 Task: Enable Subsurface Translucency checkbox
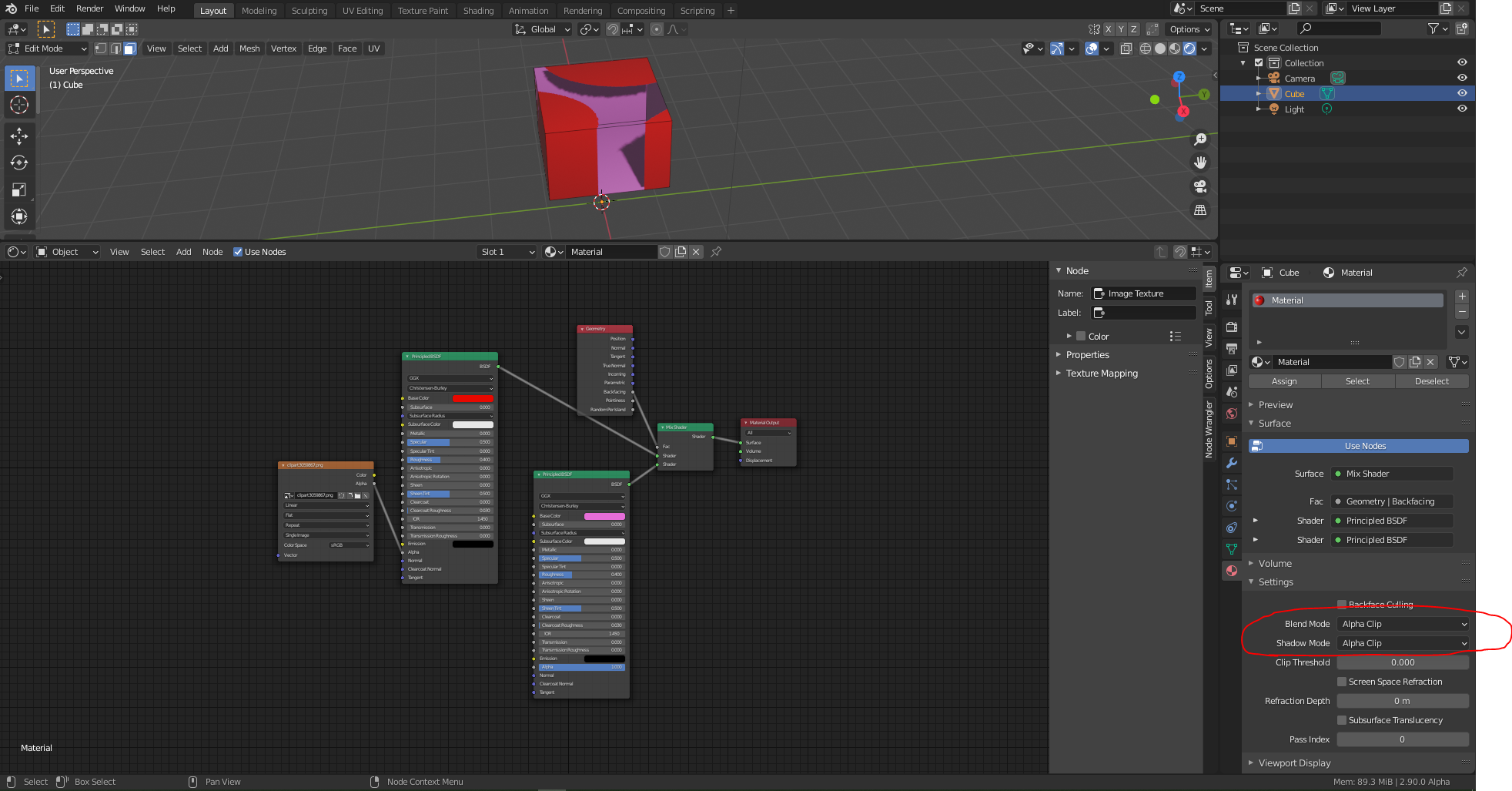tap(1342, 720)
